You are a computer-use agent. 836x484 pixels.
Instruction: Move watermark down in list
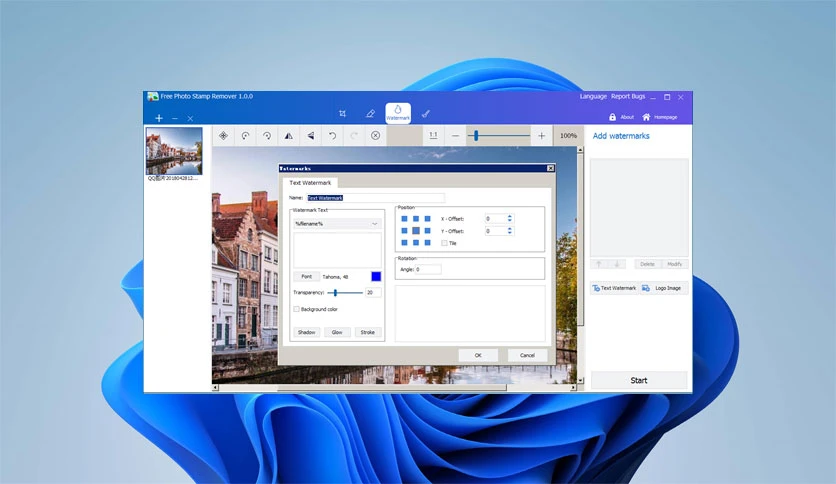coord(617,264)
